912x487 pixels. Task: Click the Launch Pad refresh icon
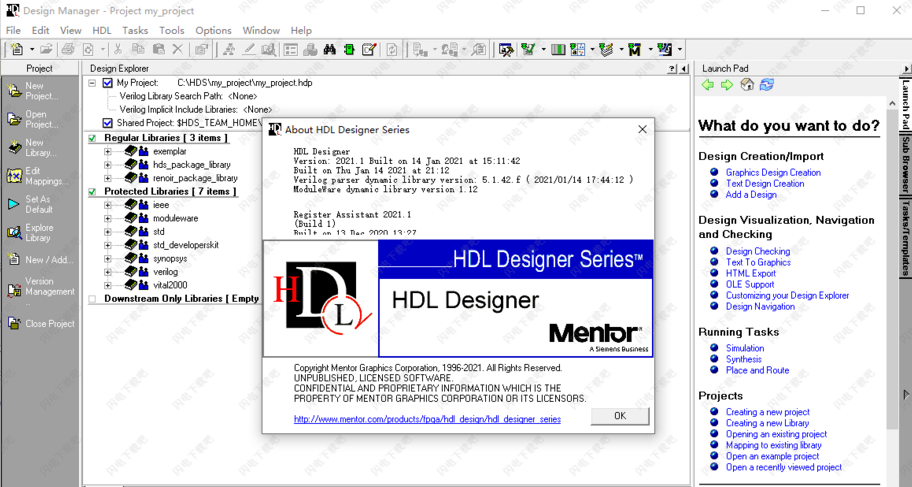(x=767, y=85)
